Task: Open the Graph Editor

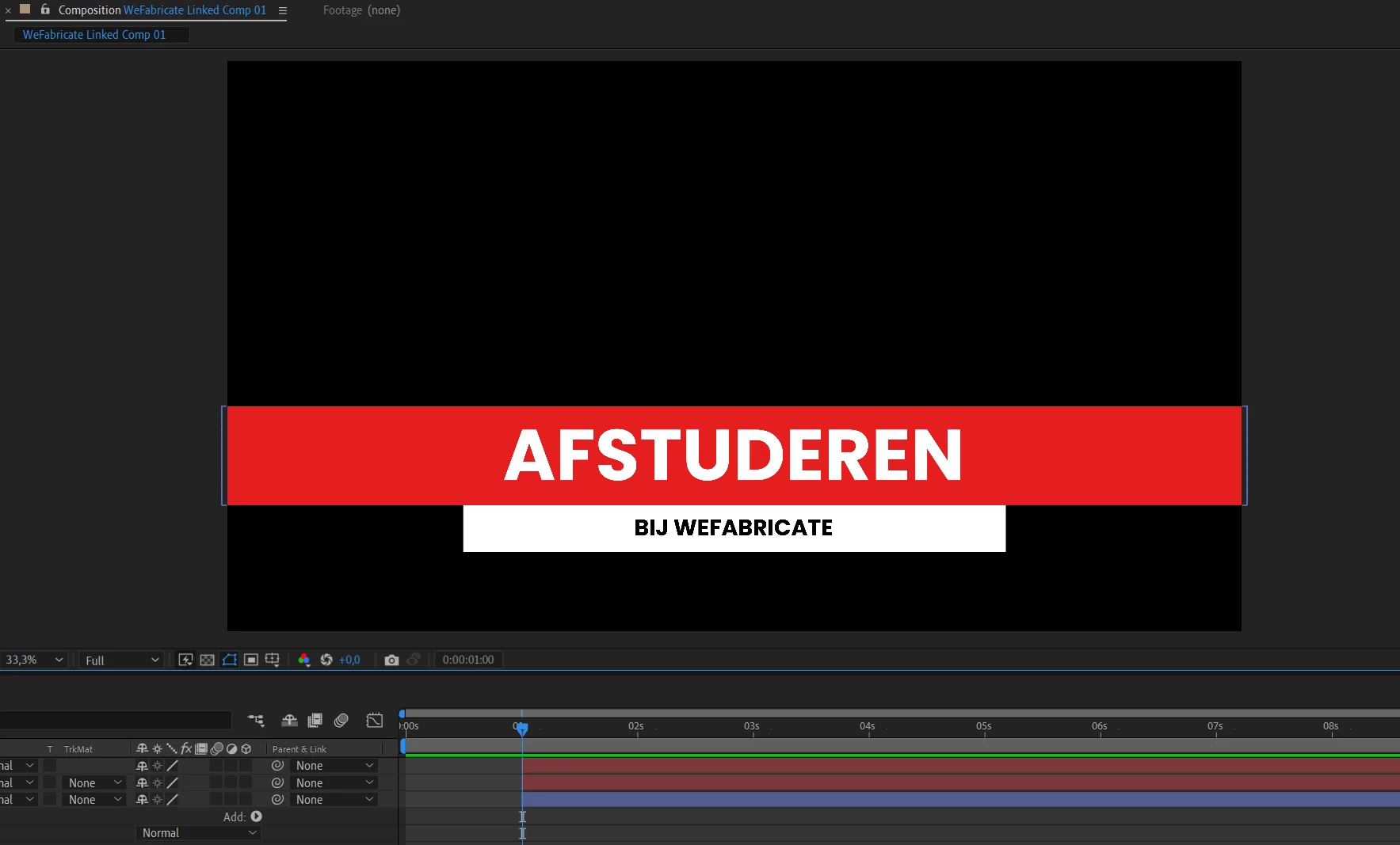Action: pos(375,720)
